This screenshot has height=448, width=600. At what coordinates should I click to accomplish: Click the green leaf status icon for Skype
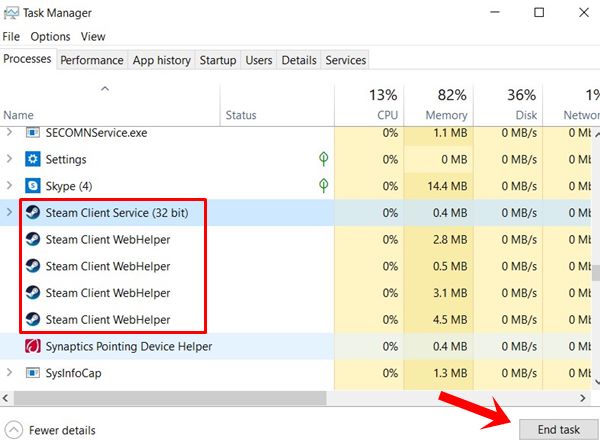(323, 186)
